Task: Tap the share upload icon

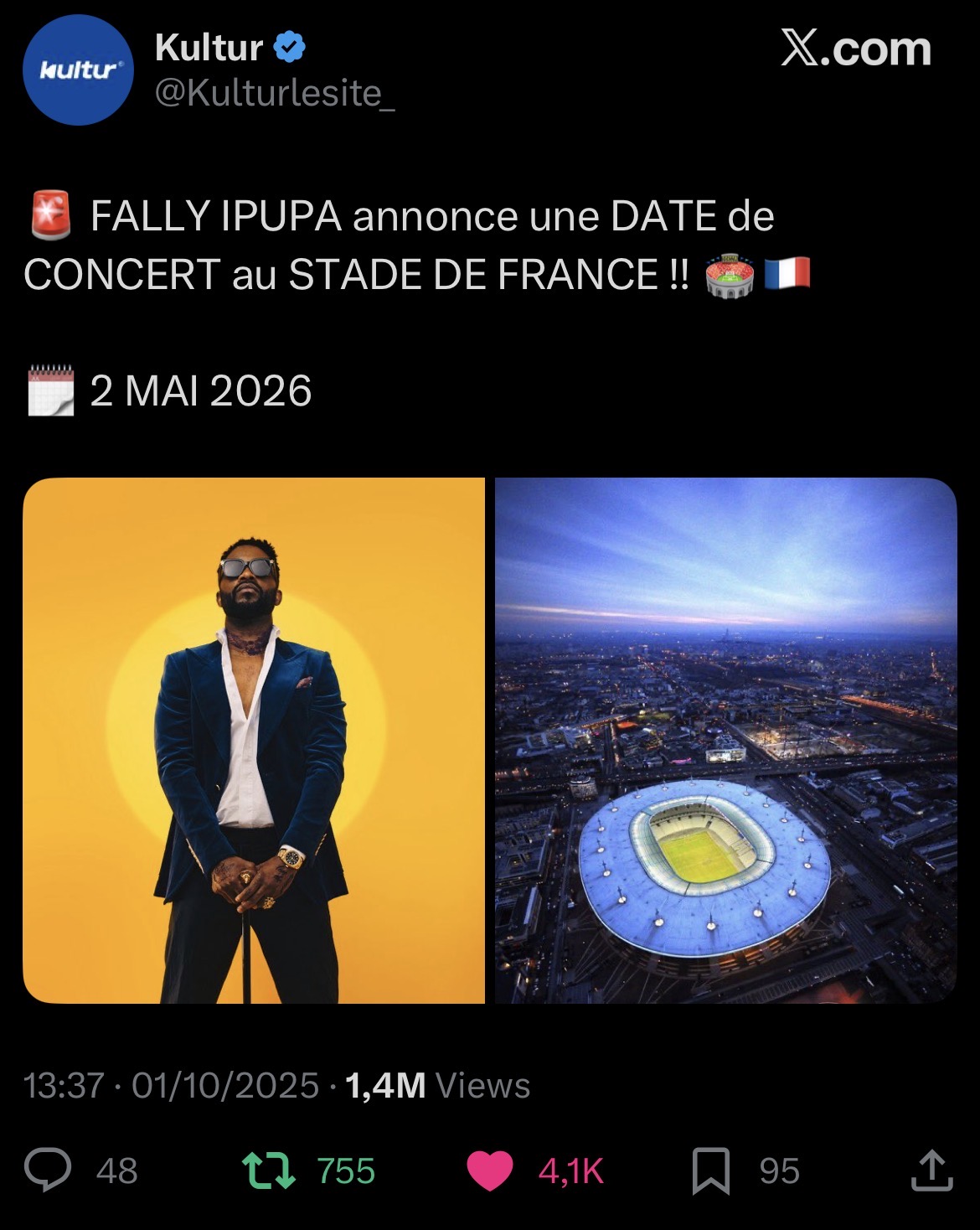Action: point(931,1171)
